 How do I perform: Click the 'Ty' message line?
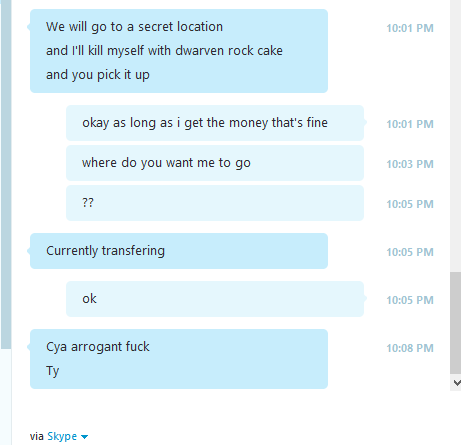coord(53,371)
